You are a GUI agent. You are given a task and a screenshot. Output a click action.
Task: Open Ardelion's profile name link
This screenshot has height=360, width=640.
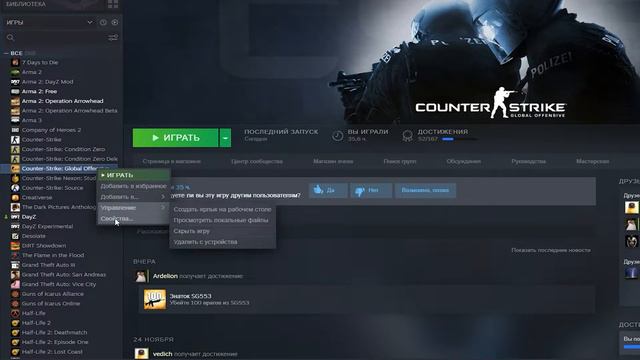(165, 276)
